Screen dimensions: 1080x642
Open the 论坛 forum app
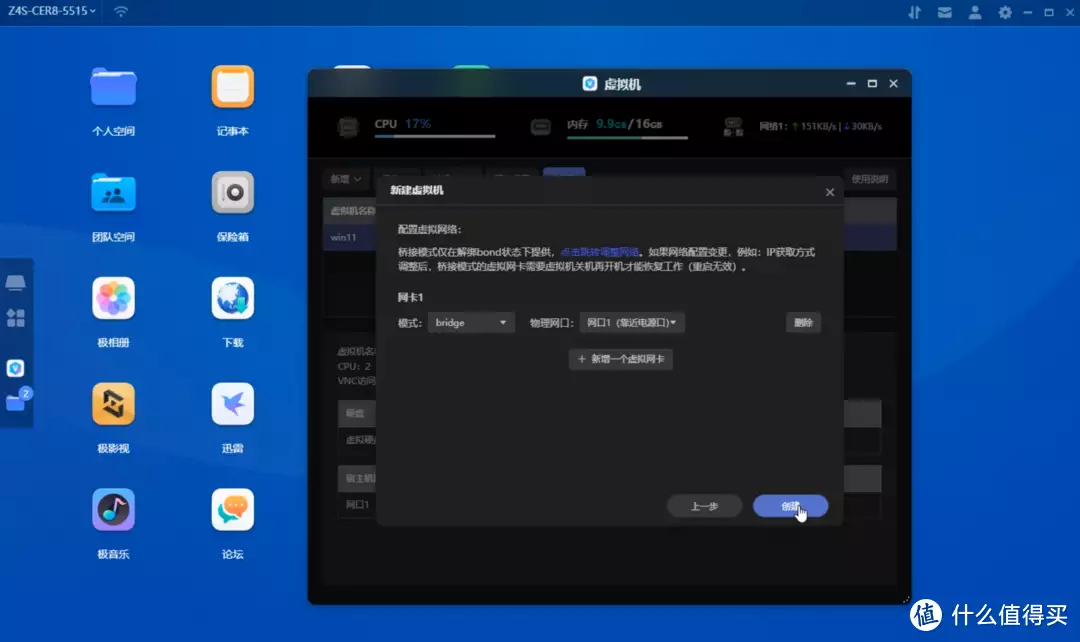[233, 510]
